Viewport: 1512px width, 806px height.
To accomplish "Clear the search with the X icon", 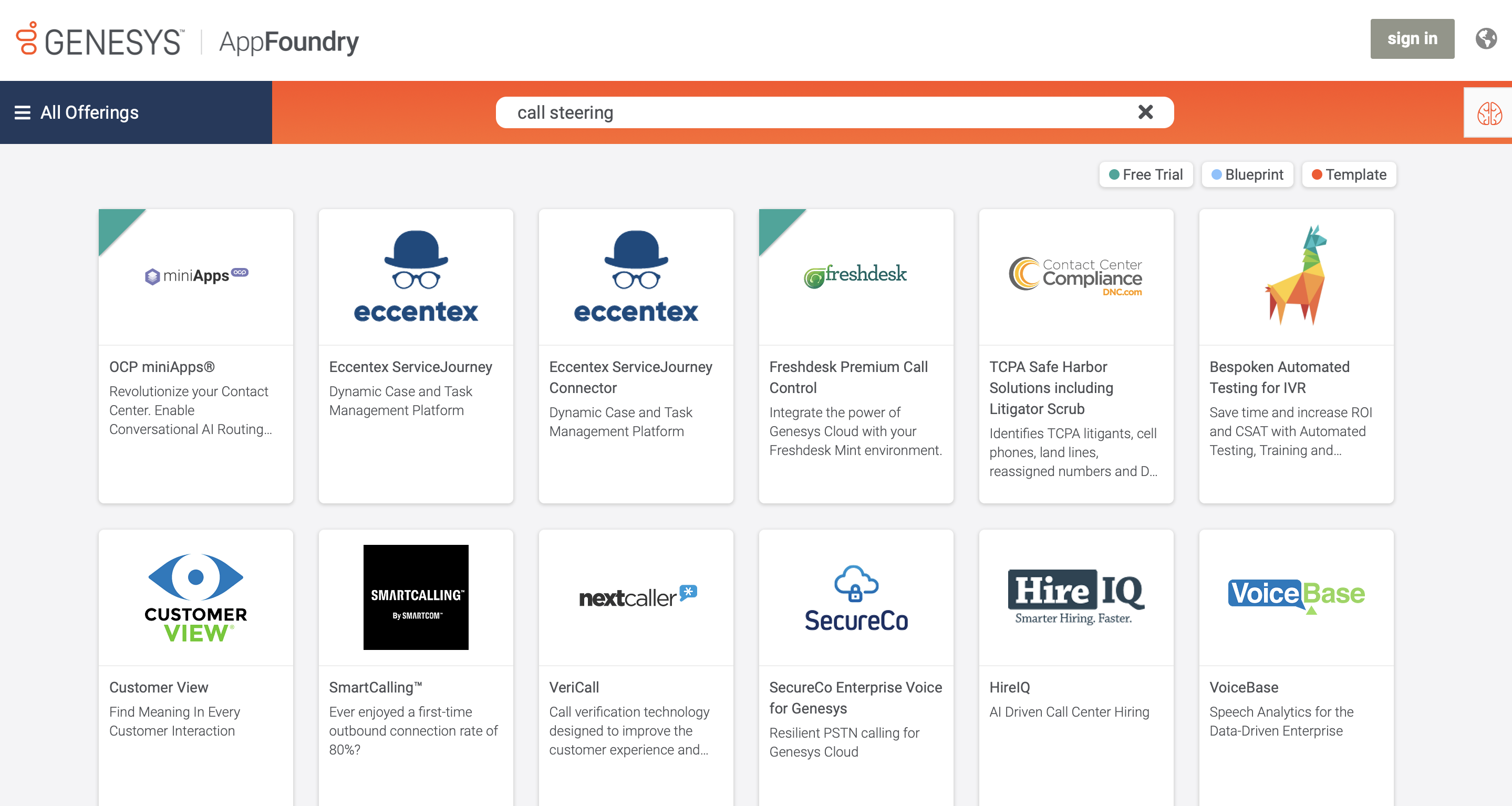I will [x=1145, y=112].
